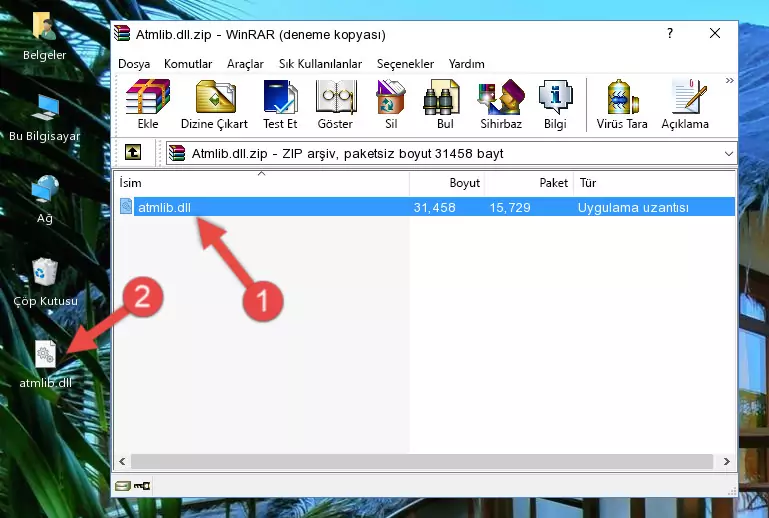The image size is (769, 518).
Task: Click the key password icon in status bar
Action: point(142,486)
